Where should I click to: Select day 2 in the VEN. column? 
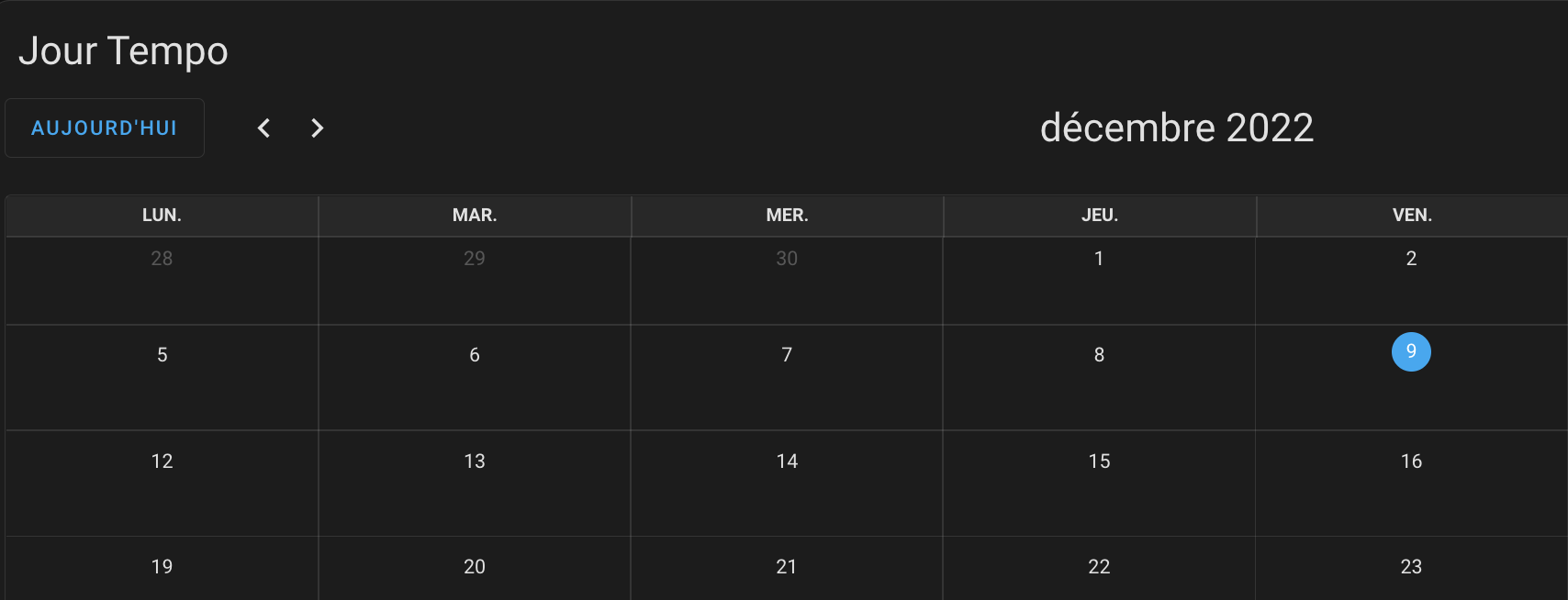click(1411, 260)
